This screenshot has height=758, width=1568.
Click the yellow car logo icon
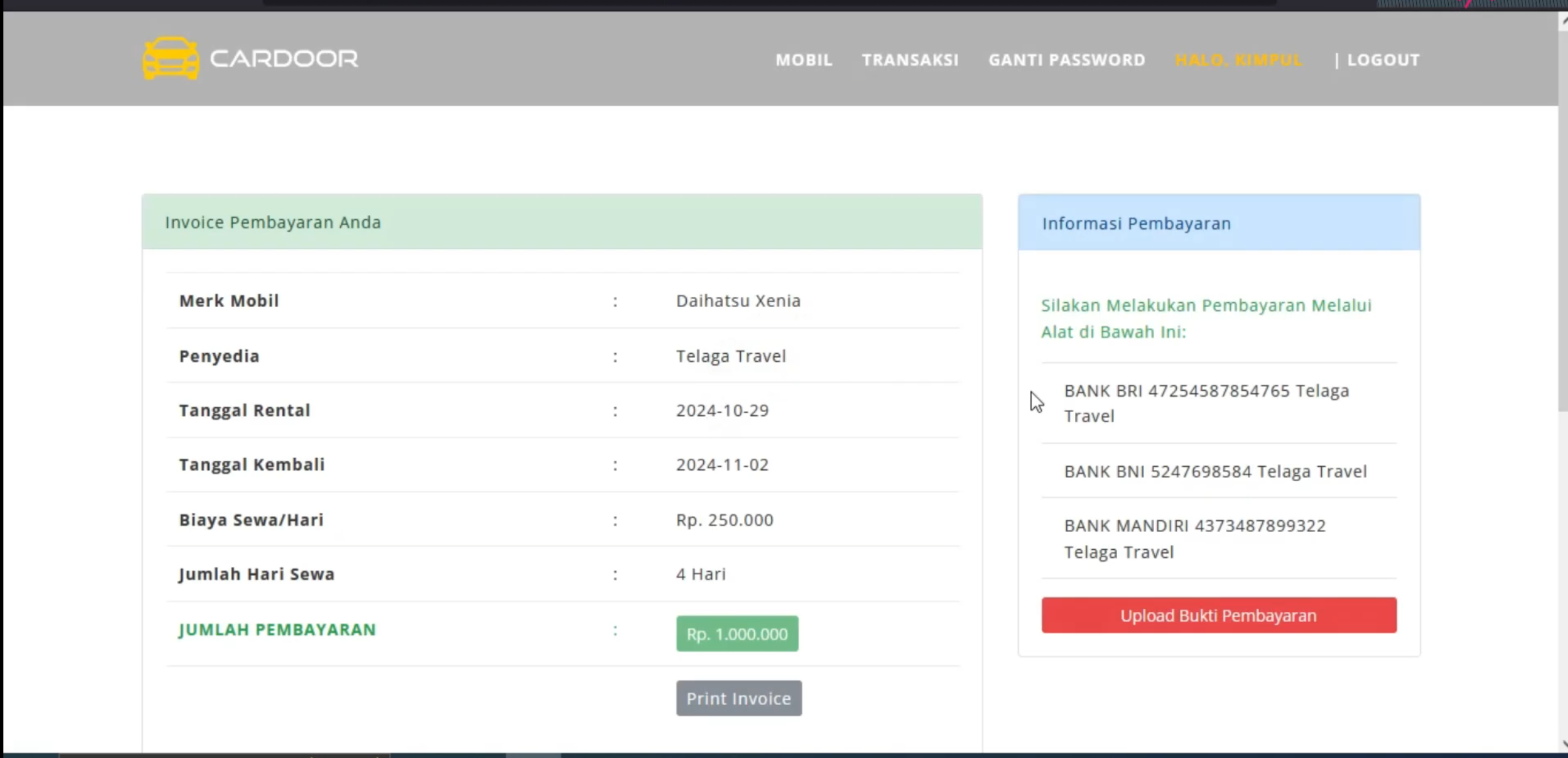click(171, 58)
